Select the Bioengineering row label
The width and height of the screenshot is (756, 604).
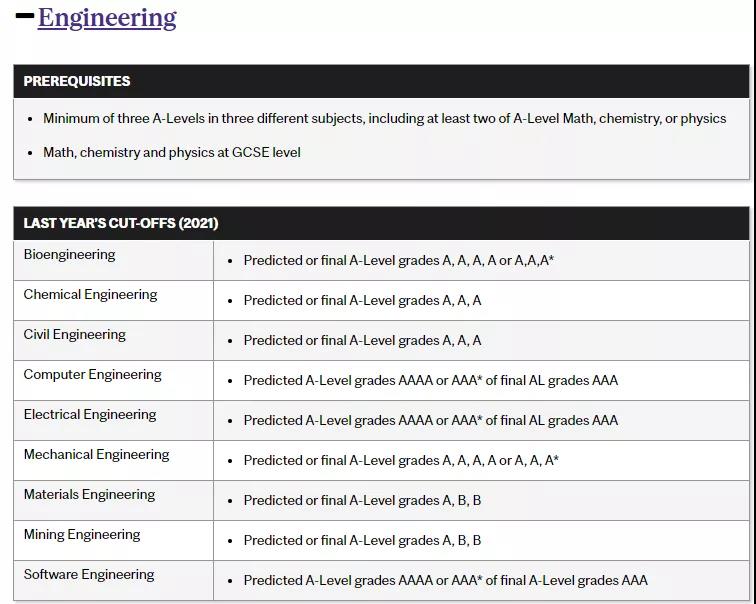click(70, 255)
